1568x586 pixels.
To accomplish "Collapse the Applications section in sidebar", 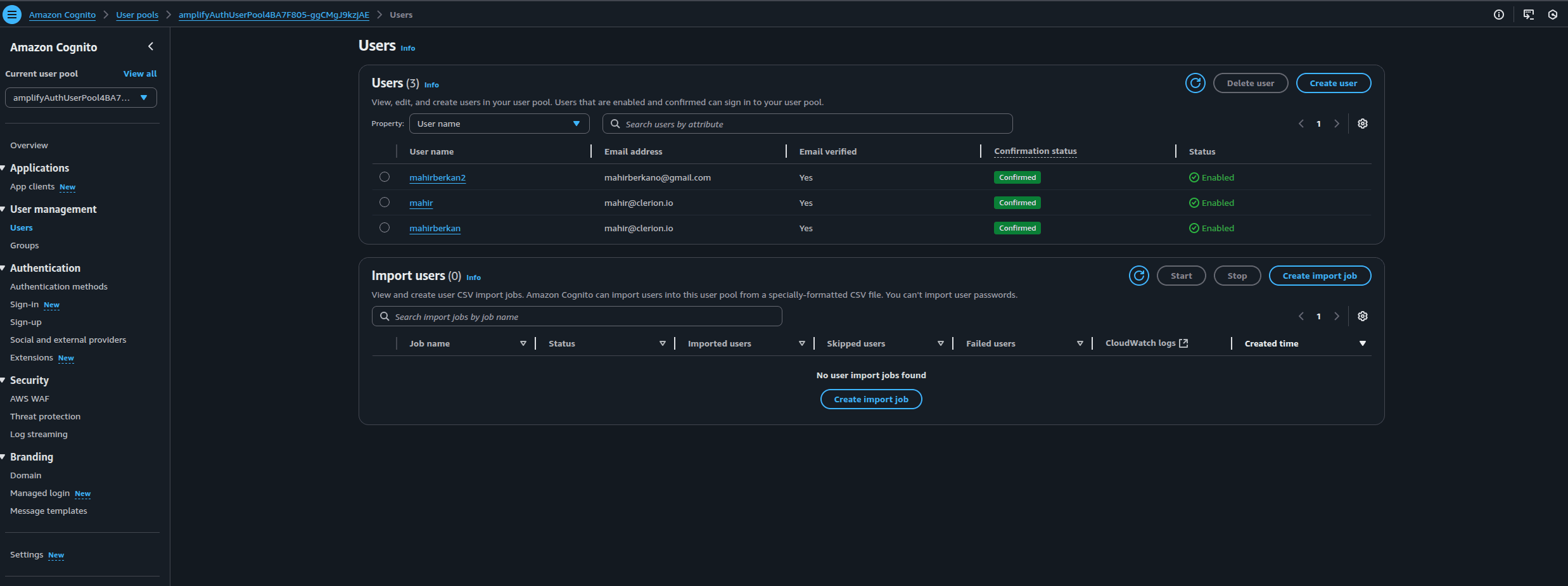I will (x=3, y=168).
